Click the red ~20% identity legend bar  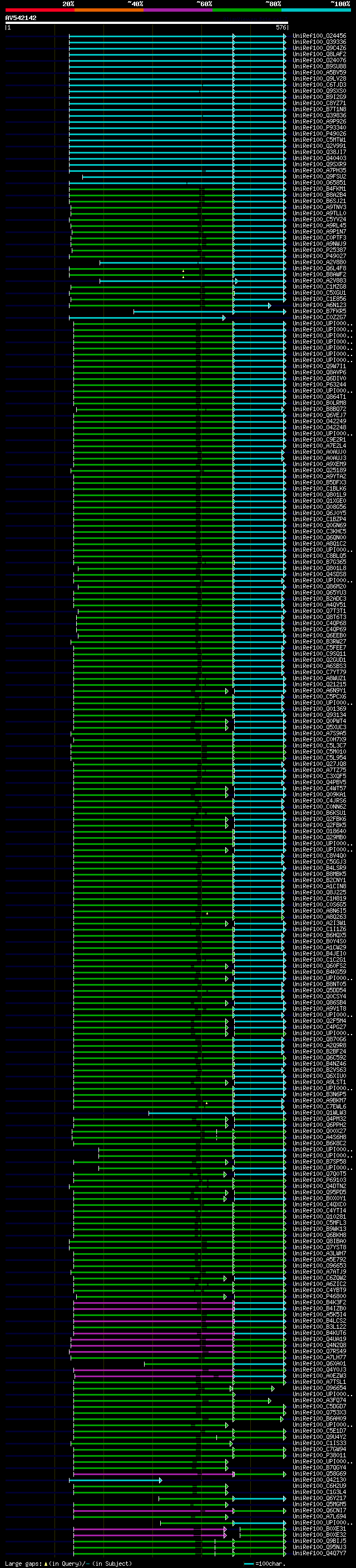pos(39,10)
